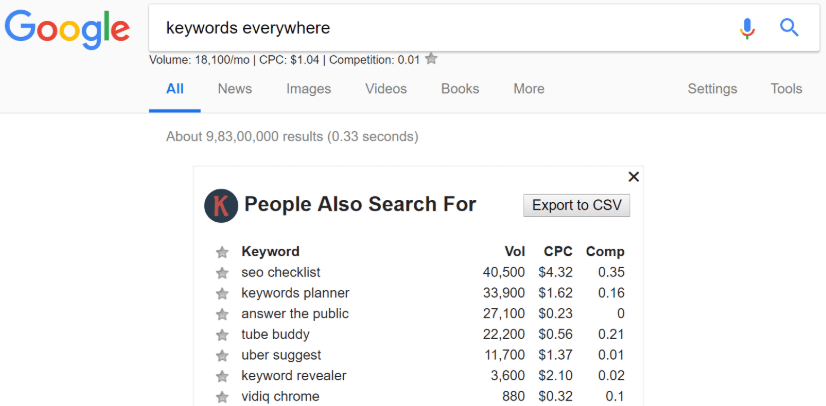This screenshot has height=406, width=826.
Task: Star the seo checklist keyword
Action: [x=222, y=273]
